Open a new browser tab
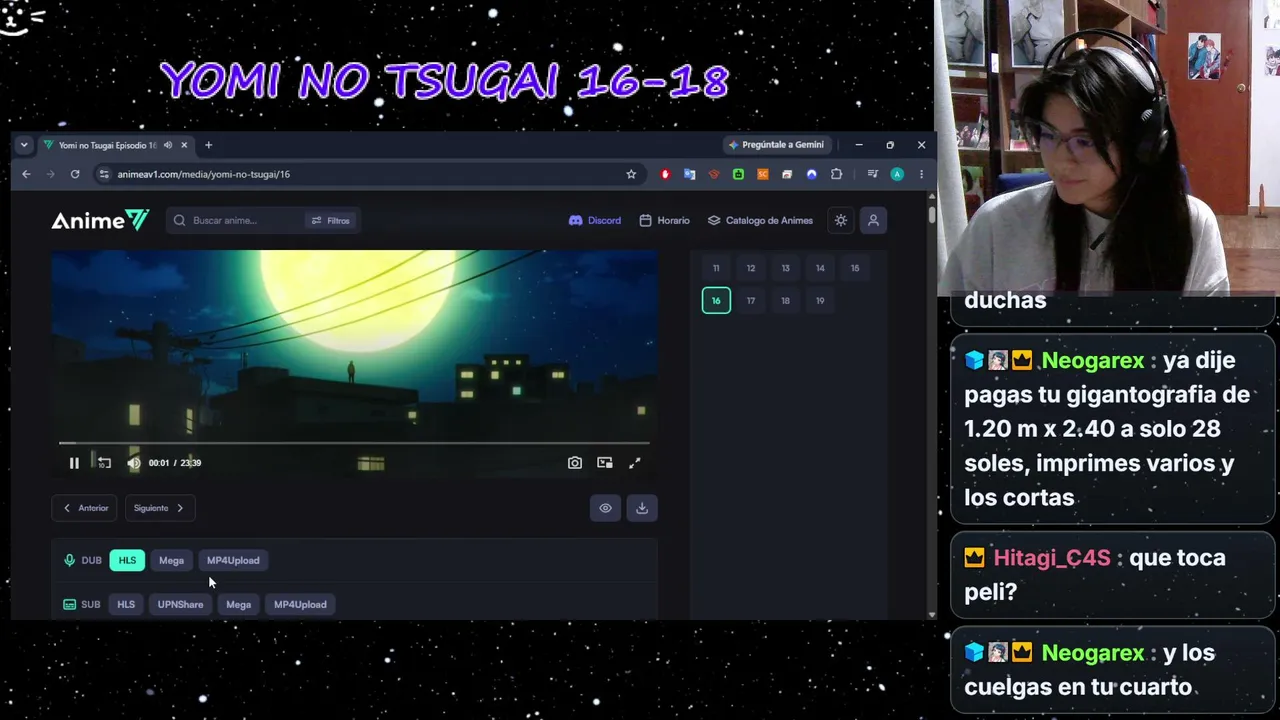 208,145
